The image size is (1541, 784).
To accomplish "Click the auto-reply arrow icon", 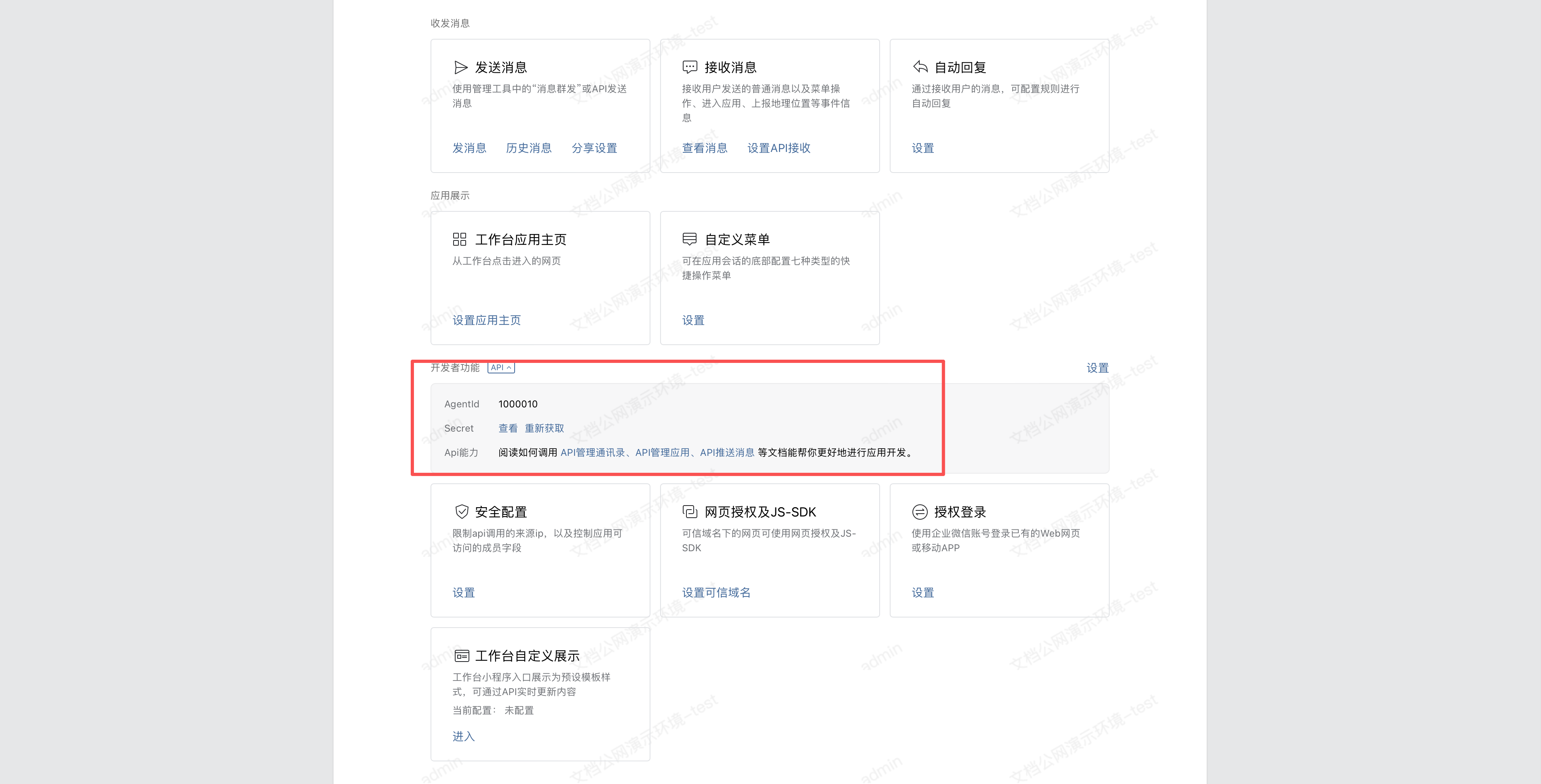I will tap(919, 67).
